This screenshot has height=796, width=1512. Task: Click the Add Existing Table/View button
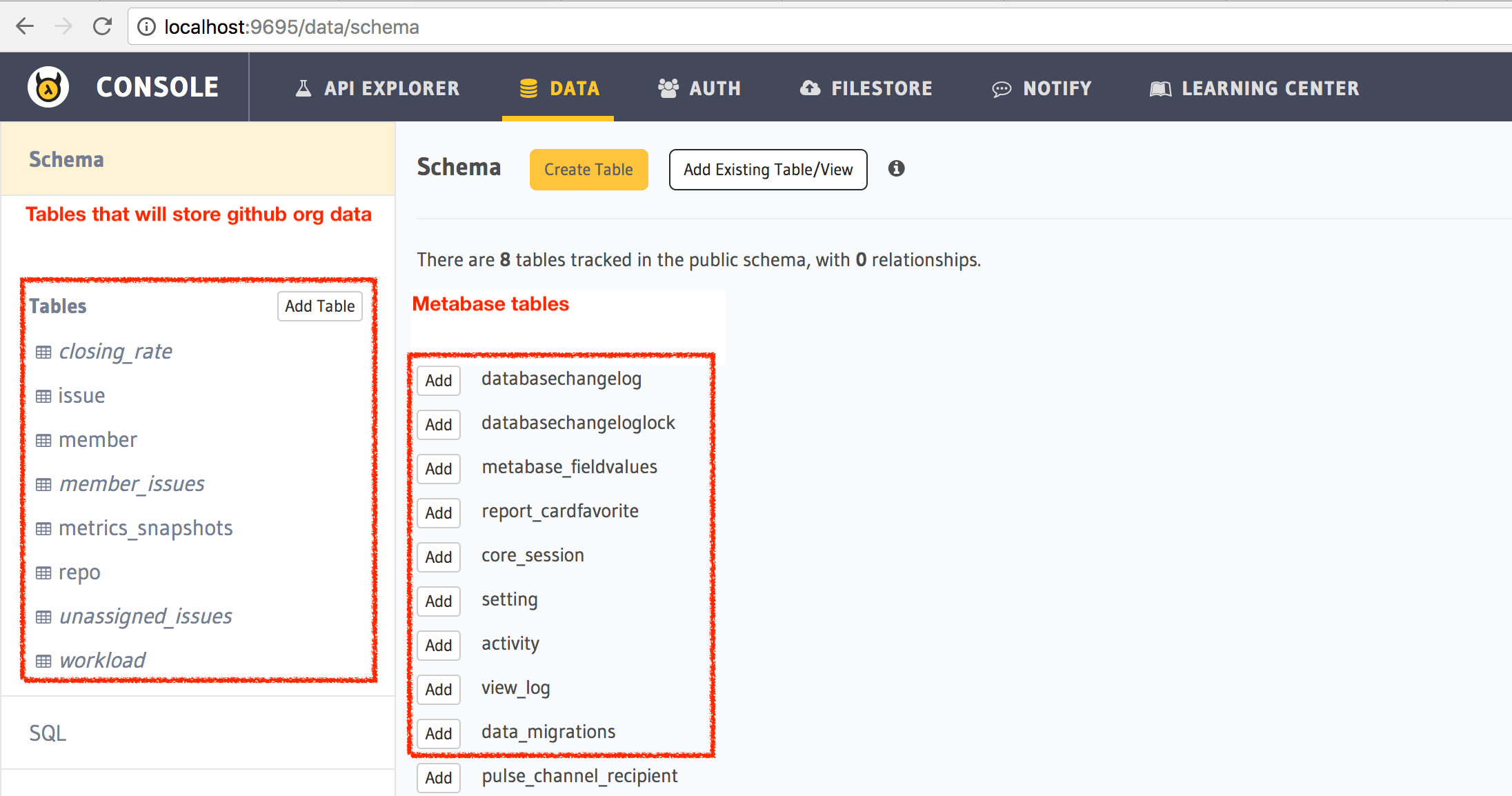(x=767, y=169)
